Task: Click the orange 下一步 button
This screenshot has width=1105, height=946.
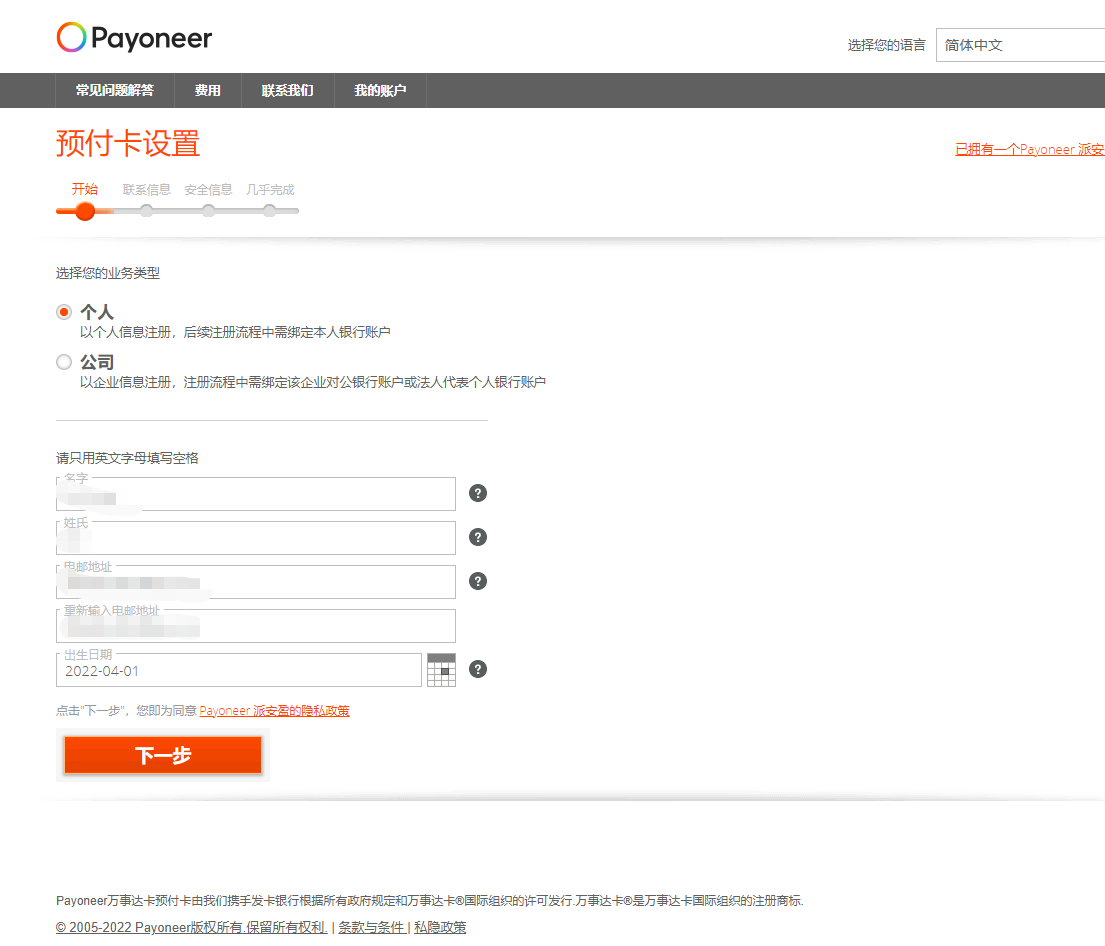Action: [x=163, y=756]
